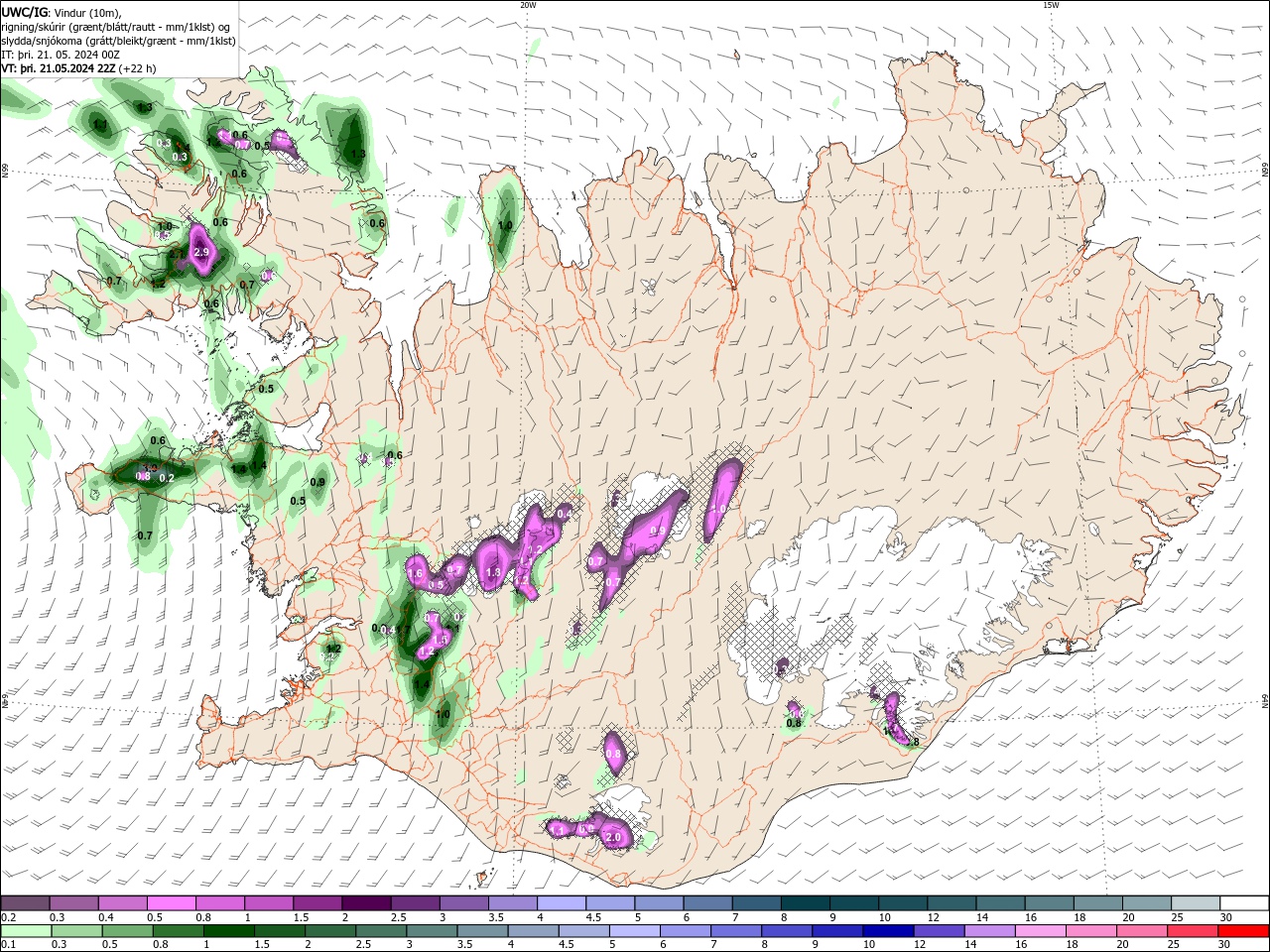Click the light lavender top-row swatch between 4 and 4.5
The image size is (1270, 952).
pos(562,903)
